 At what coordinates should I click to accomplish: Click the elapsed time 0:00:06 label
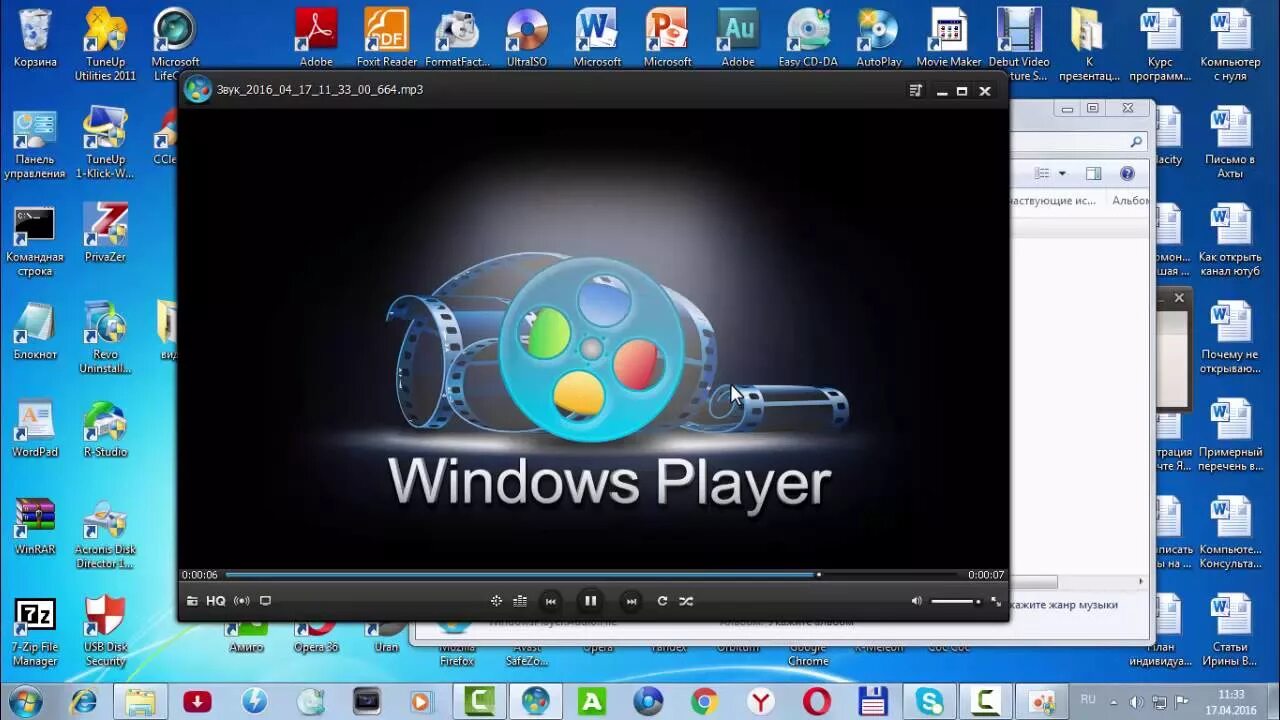199,575
